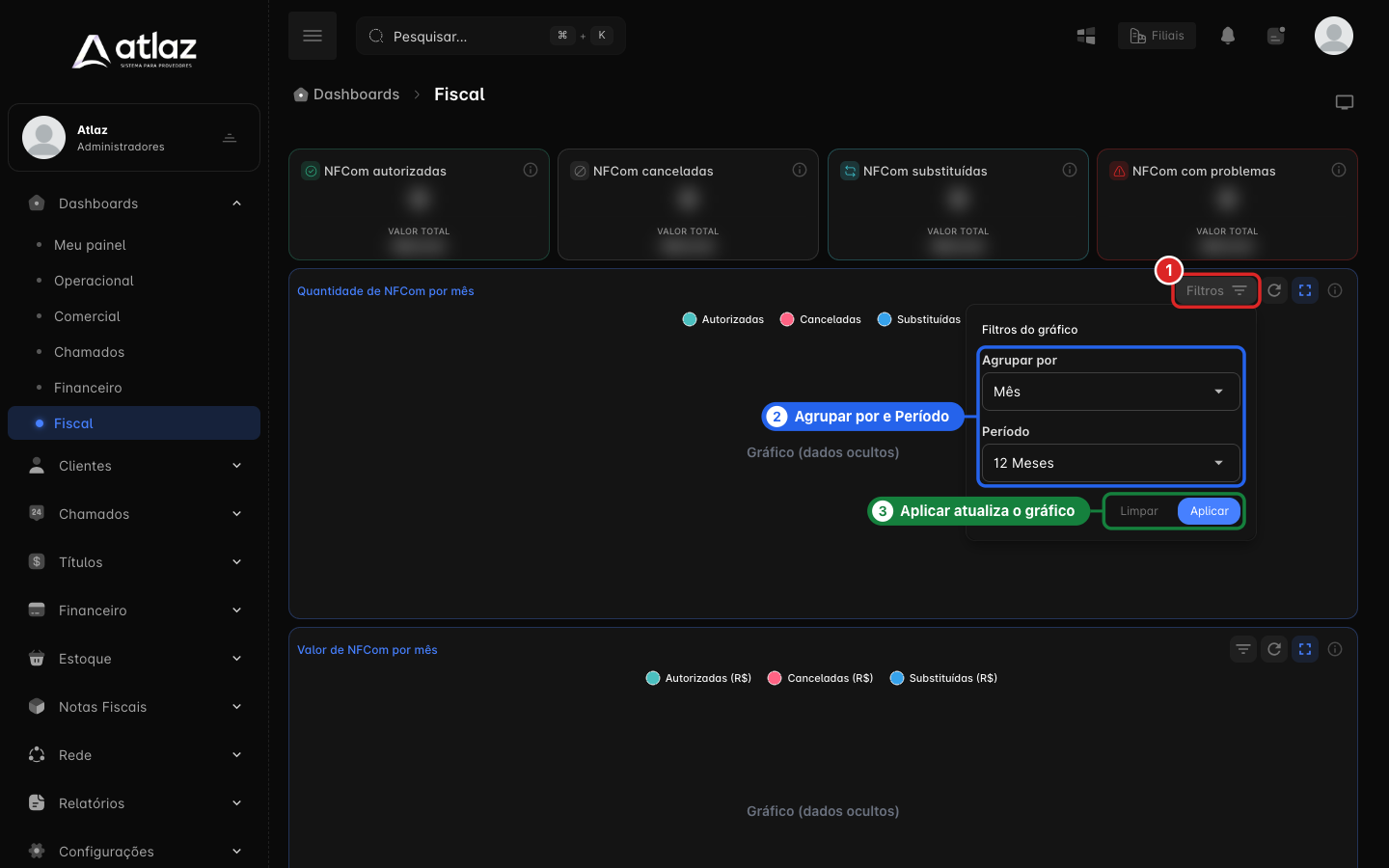Image resolution: width=1389 pixels, height=868 pixels.
Task: Expand the Títulos sidebar section
Action: [134, 562]
